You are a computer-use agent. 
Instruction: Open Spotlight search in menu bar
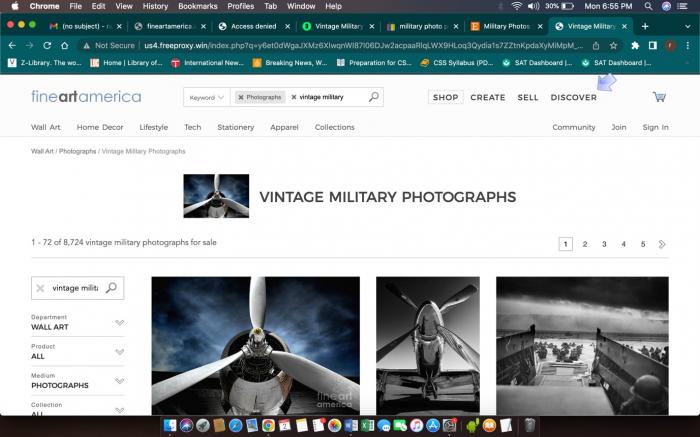click(648, 6)
